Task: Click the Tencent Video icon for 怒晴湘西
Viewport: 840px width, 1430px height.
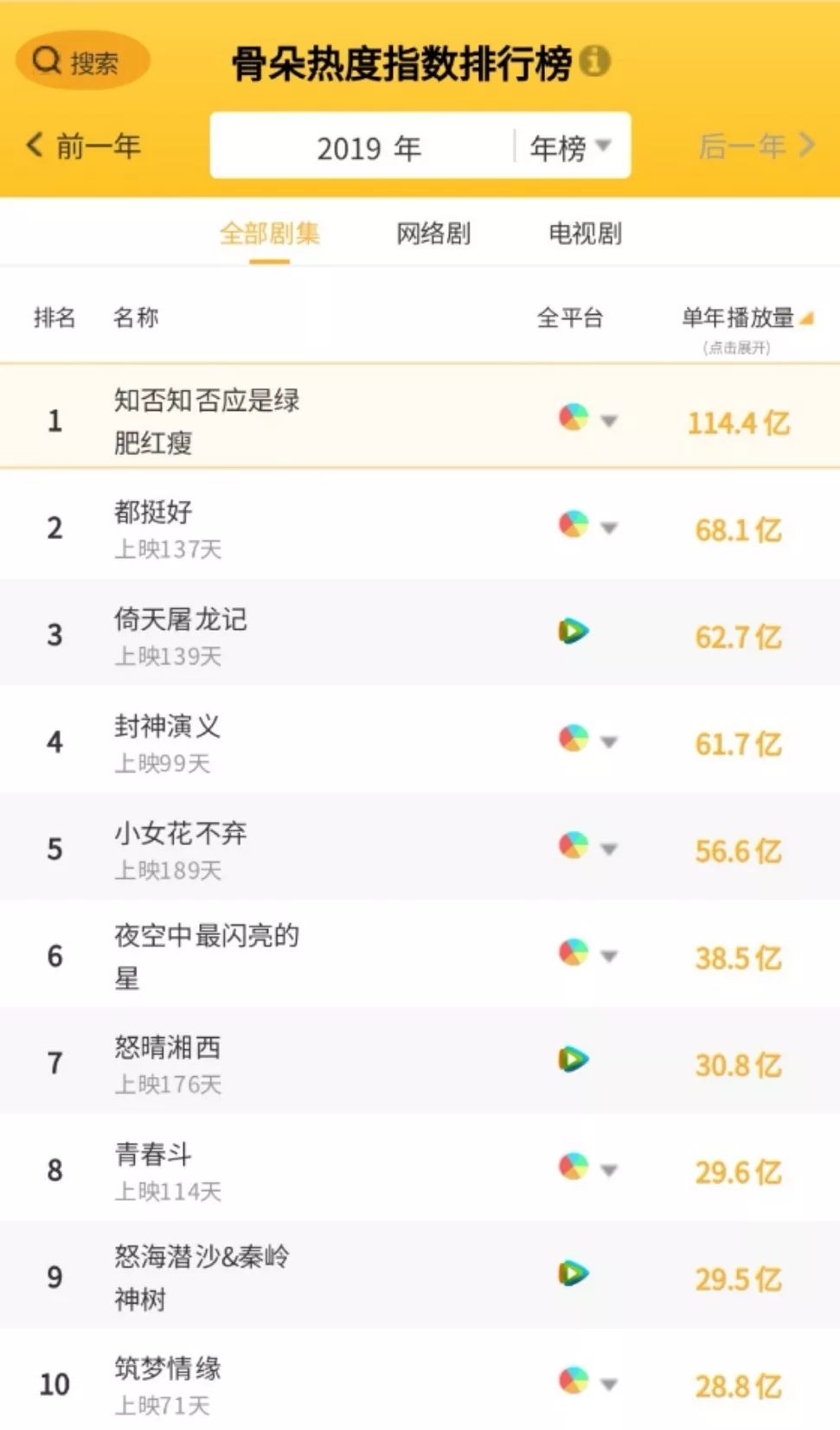Action: (x=573, y=1059)
